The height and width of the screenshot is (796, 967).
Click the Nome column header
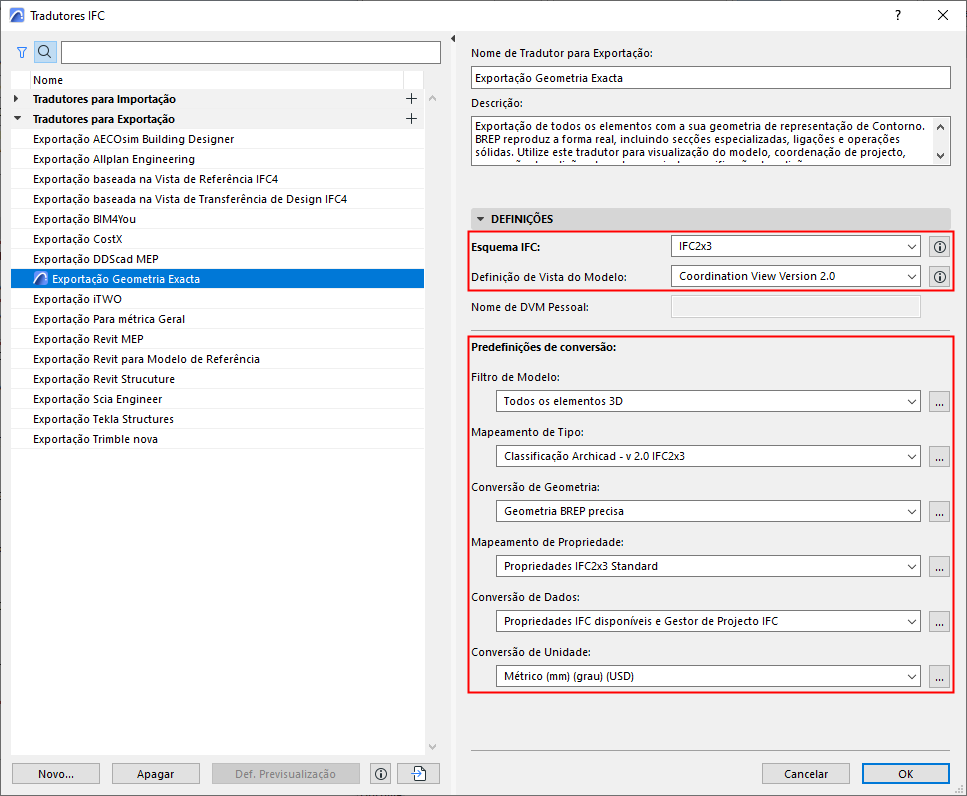tap(216, 80)
